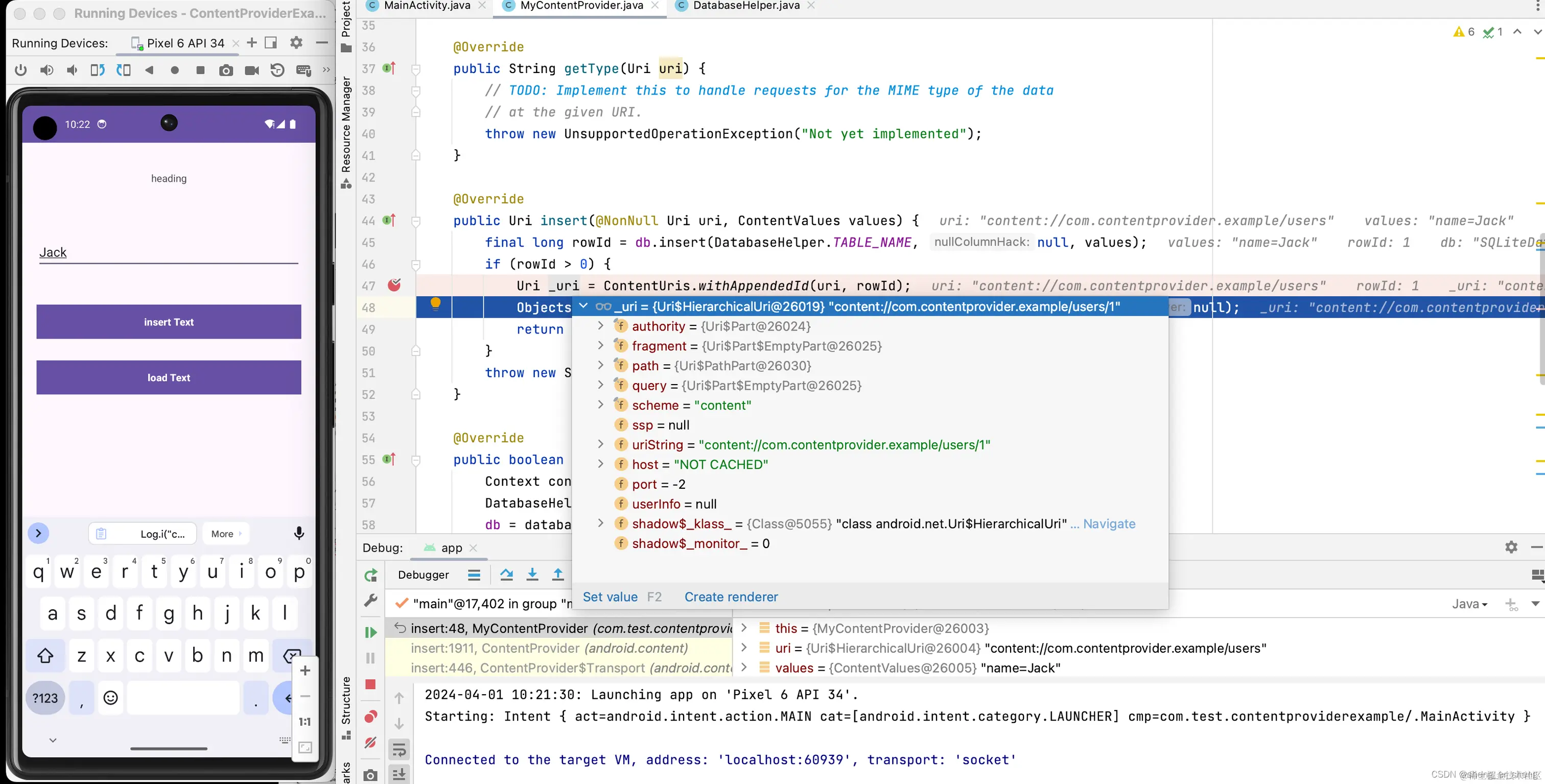Stop the debug session with red square
The image size is (1545, 784).
(x=370, y=684)
